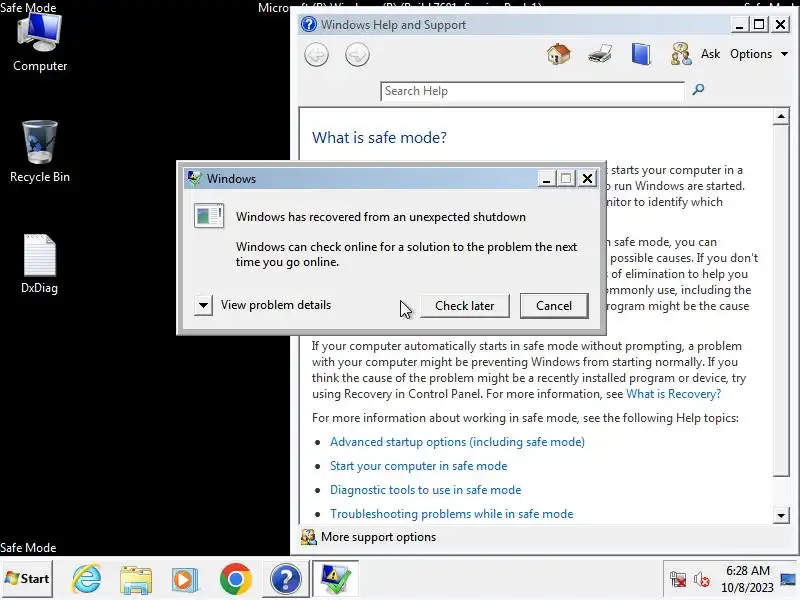Click the search magnifier icon

coord(698,90)
